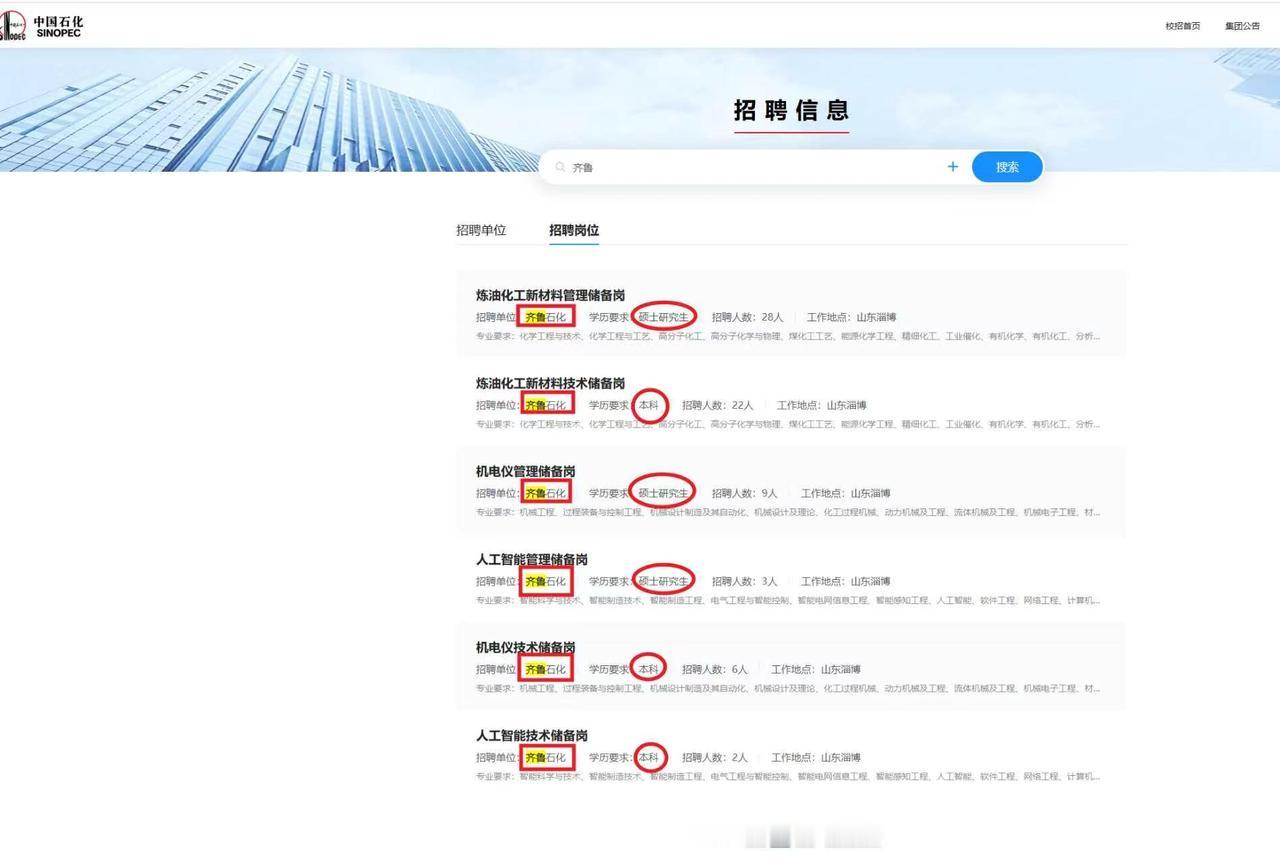
Task: Open the 人工智能技术储备岗 job posting
Action: pyautogui.click(x=532, y=735)
